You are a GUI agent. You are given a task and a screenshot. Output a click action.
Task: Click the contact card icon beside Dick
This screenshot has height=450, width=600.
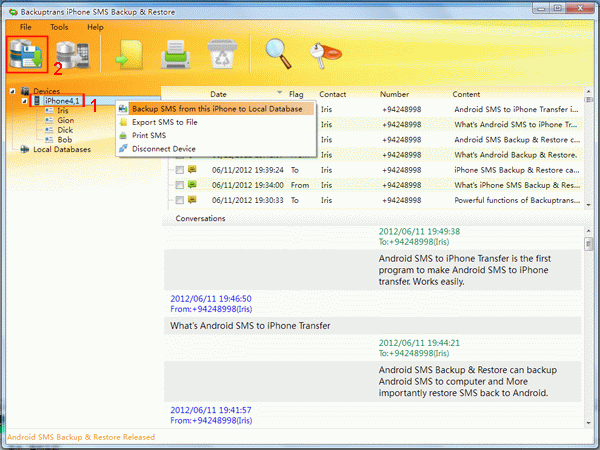[49, 130]
